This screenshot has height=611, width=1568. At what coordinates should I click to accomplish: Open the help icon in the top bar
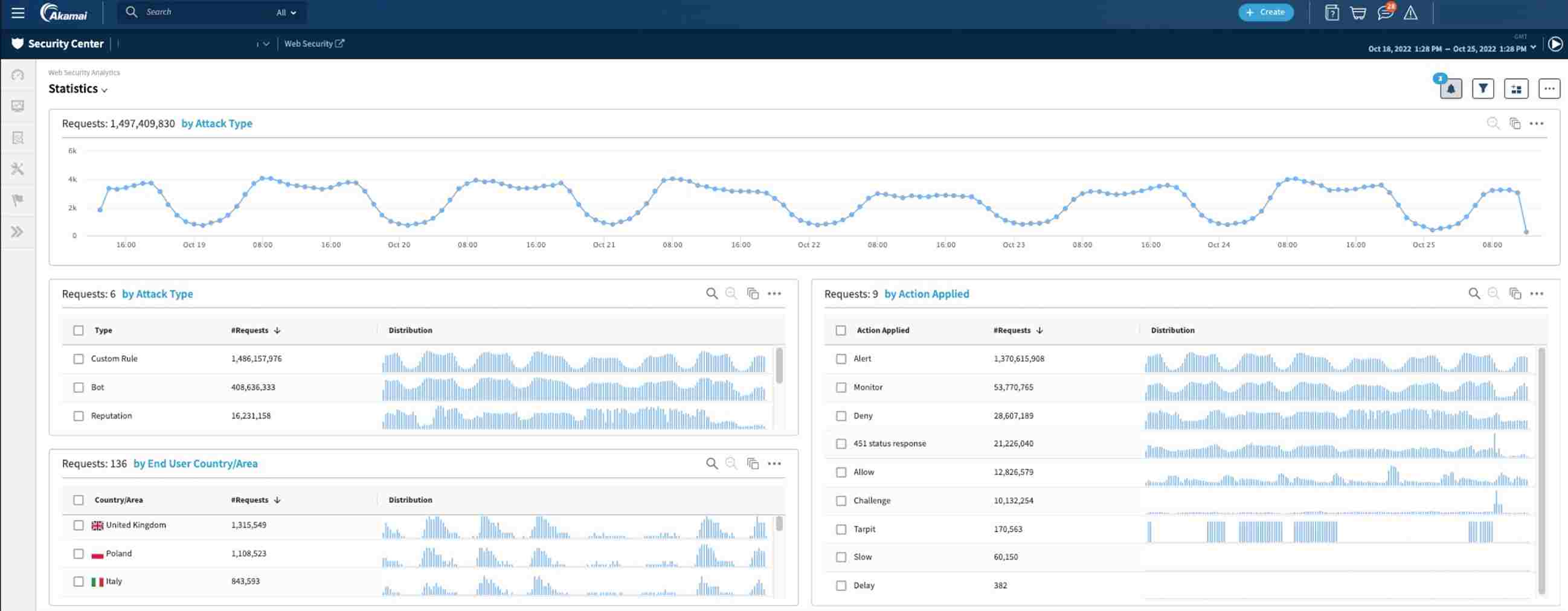1332,12
